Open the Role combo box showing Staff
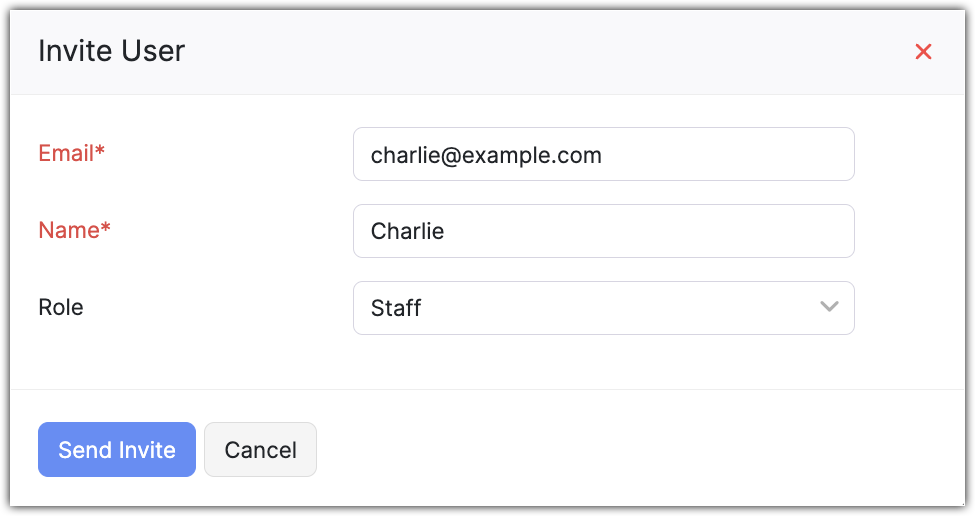This screenshot has width=975, height=516. tap(603, 307)
